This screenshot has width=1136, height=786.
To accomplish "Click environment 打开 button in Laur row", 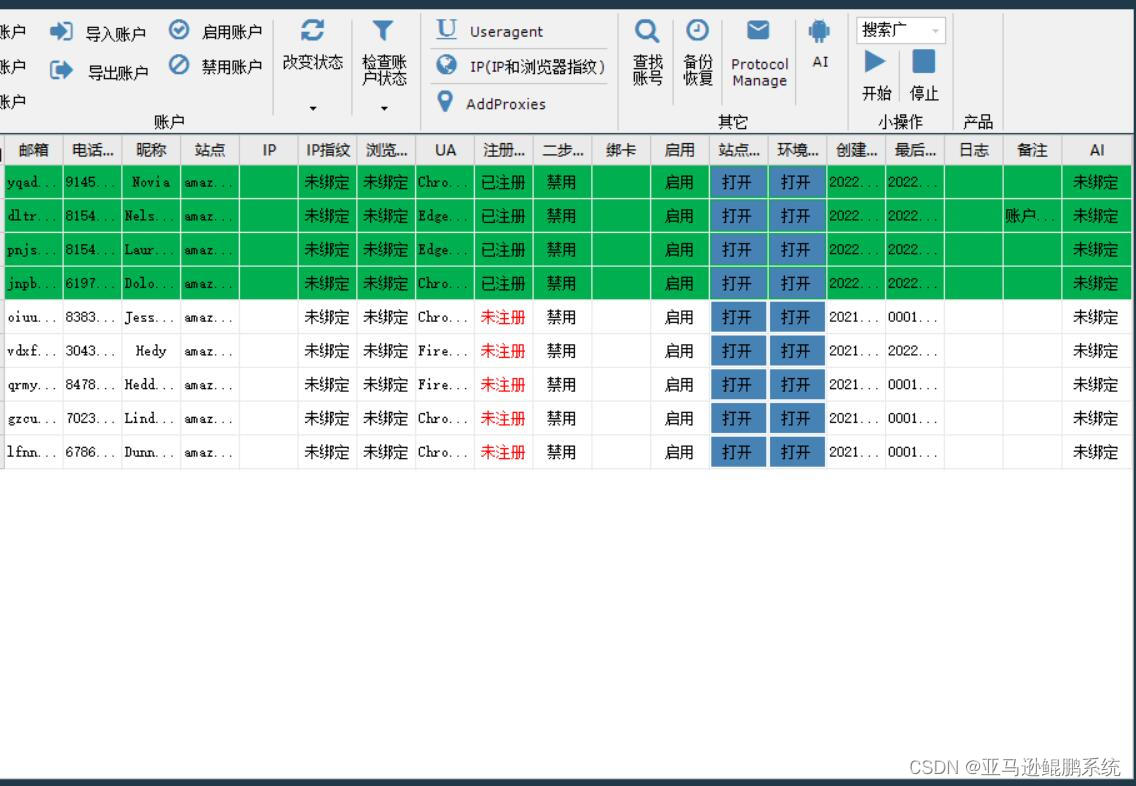I will click(x=797, y=249).
